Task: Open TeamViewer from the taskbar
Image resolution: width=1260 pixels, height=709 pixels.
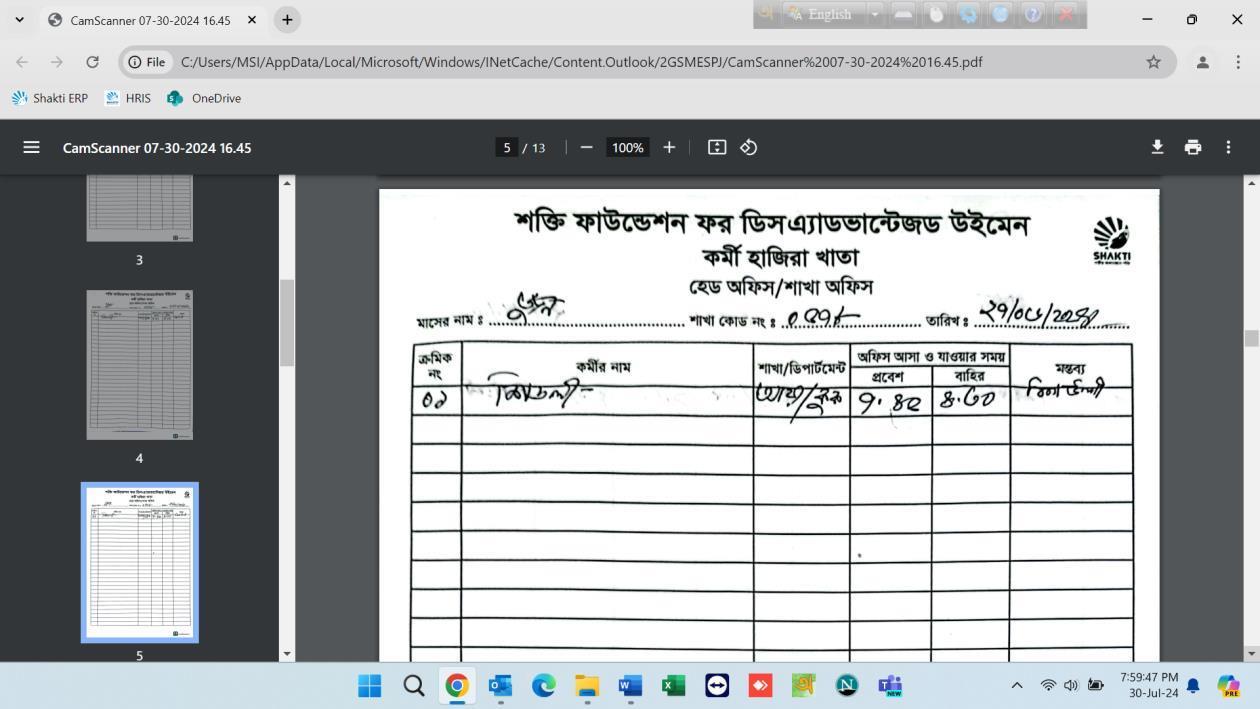Action: point(717,685)
